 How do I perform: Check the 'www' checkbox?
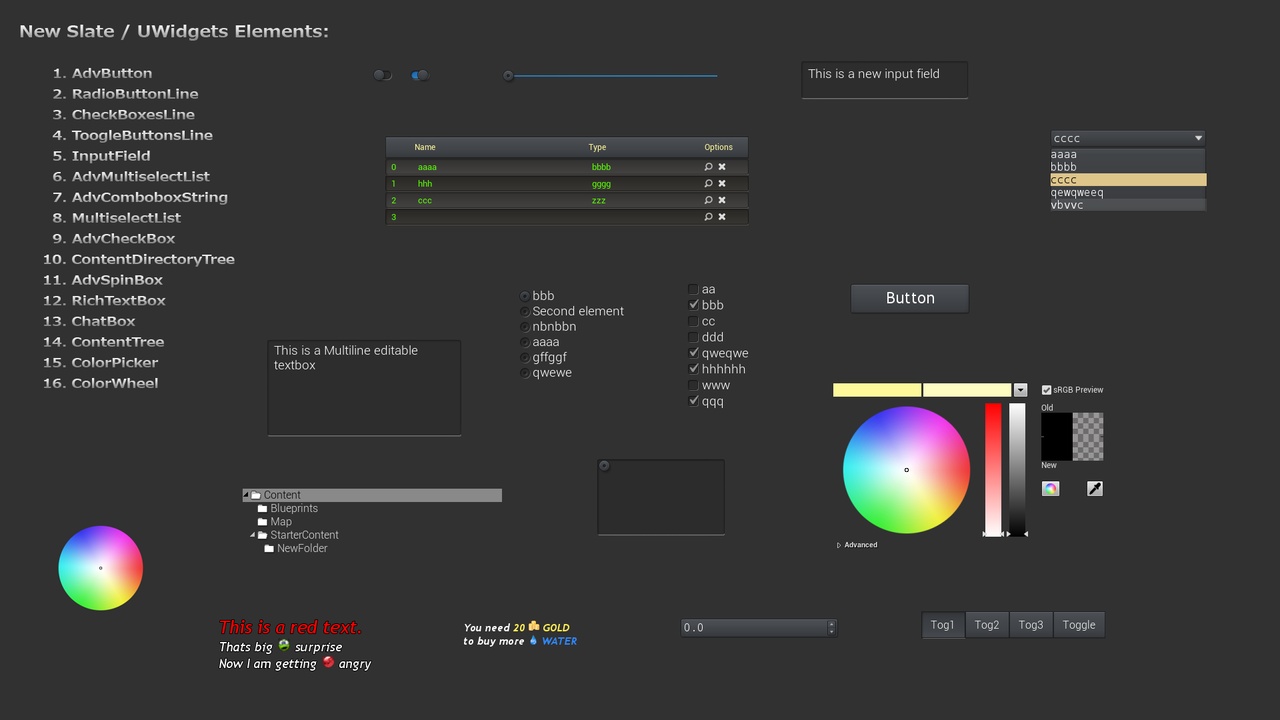pyautogui.click(x=693, y=385)
